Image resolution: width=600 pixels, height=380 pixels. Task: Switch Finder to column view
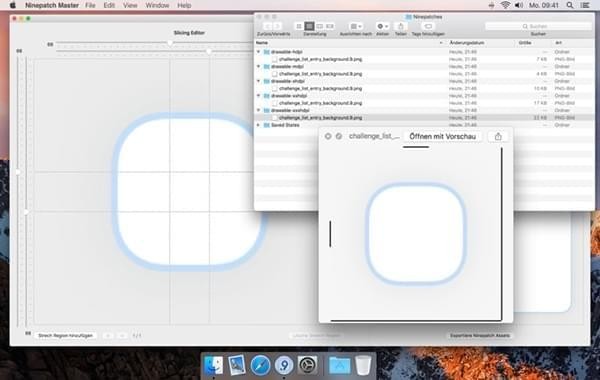click(320, 26)
